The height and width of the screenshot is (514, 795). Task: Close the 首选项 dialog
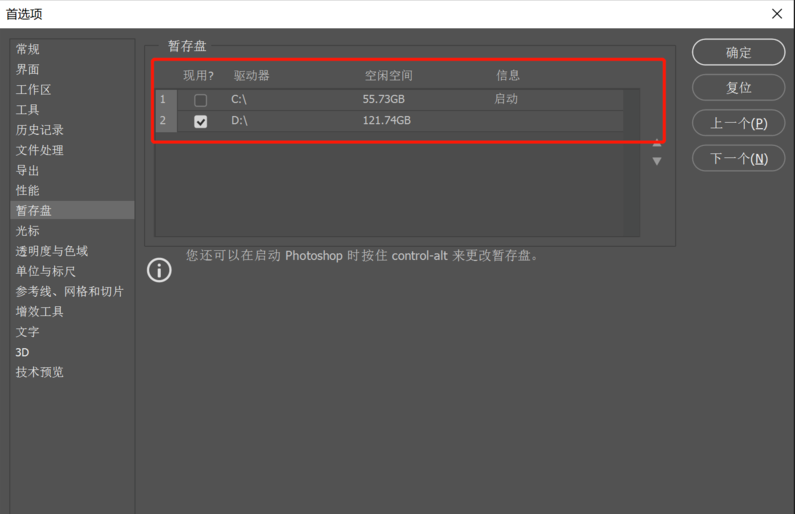point(776,14)
